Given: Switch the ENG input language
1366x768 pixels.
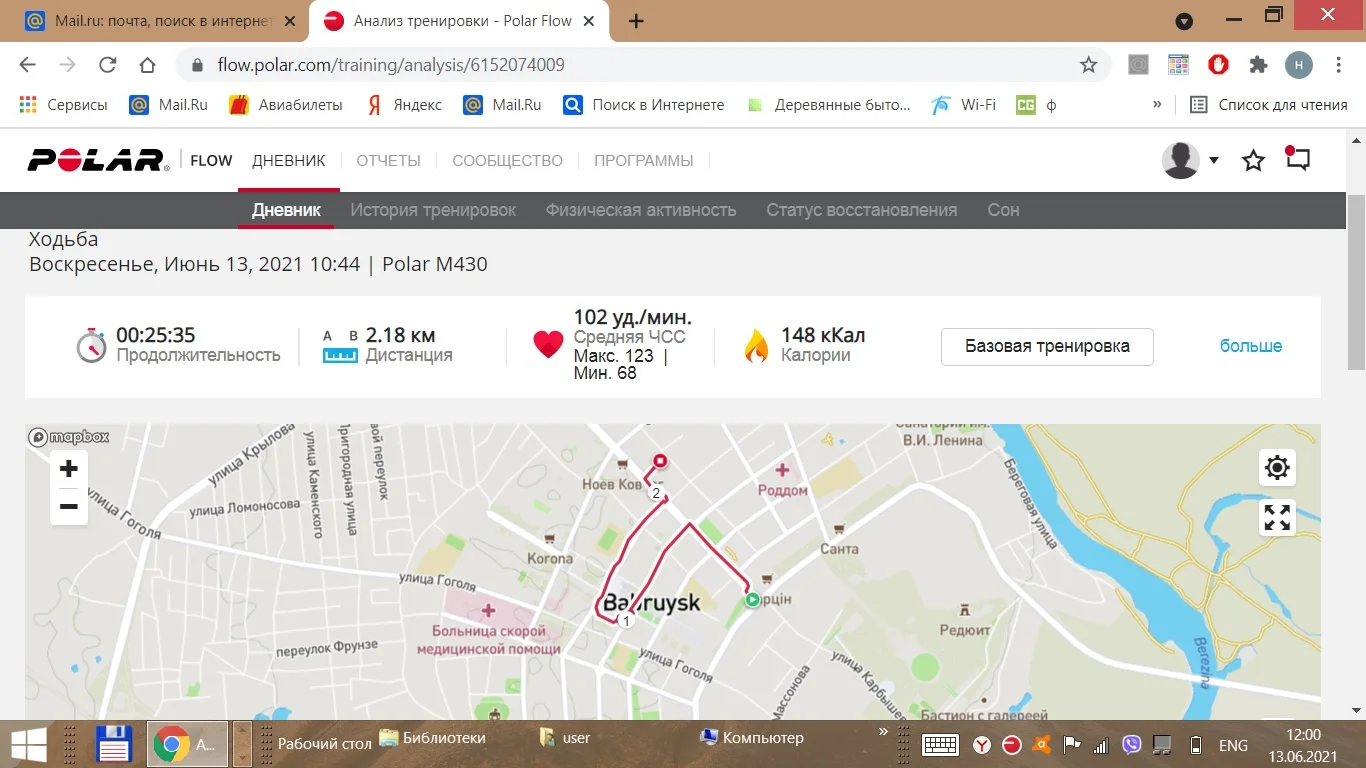Looking at the screenshot, I should tap(1233, 745).
